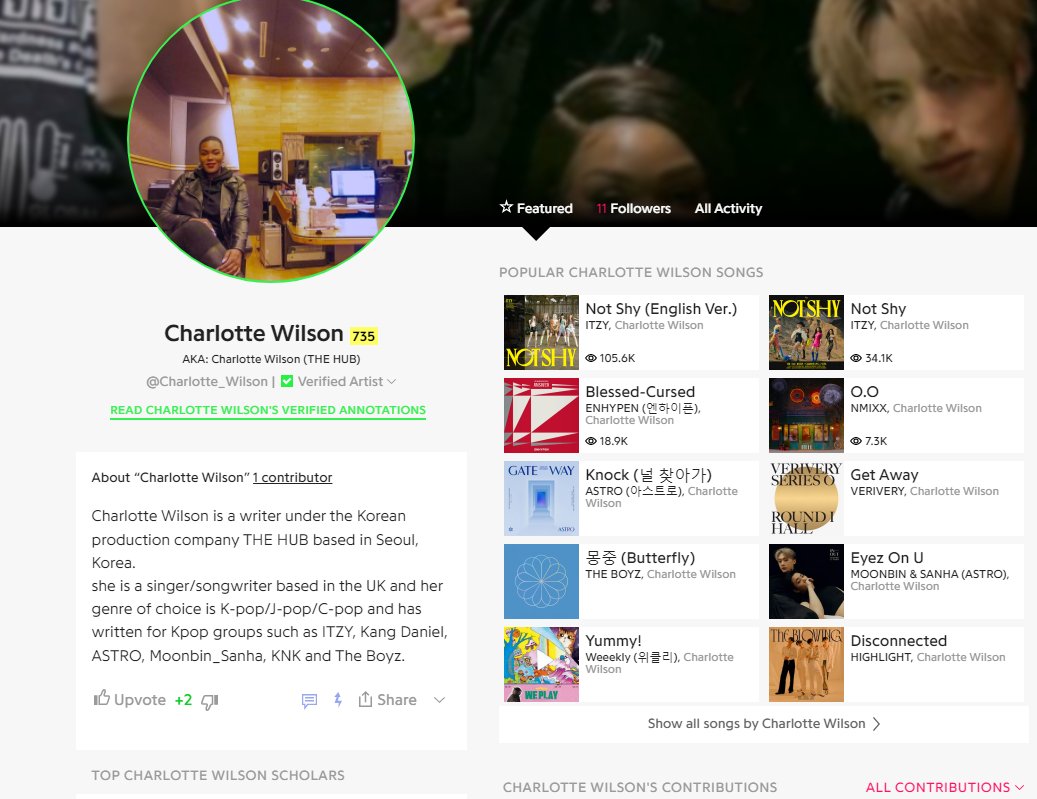
Task: Click VERIVERY SERIES O cover art
Action: click(806, 498)
